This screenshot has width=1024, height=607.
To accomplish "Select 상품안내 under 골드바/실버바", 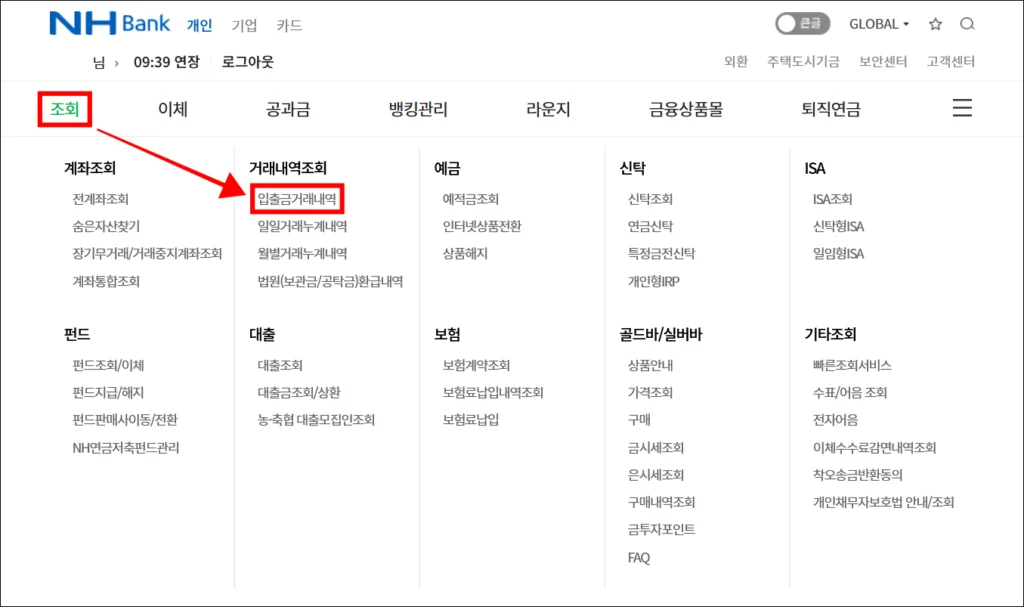I will (x=650, y=365).
